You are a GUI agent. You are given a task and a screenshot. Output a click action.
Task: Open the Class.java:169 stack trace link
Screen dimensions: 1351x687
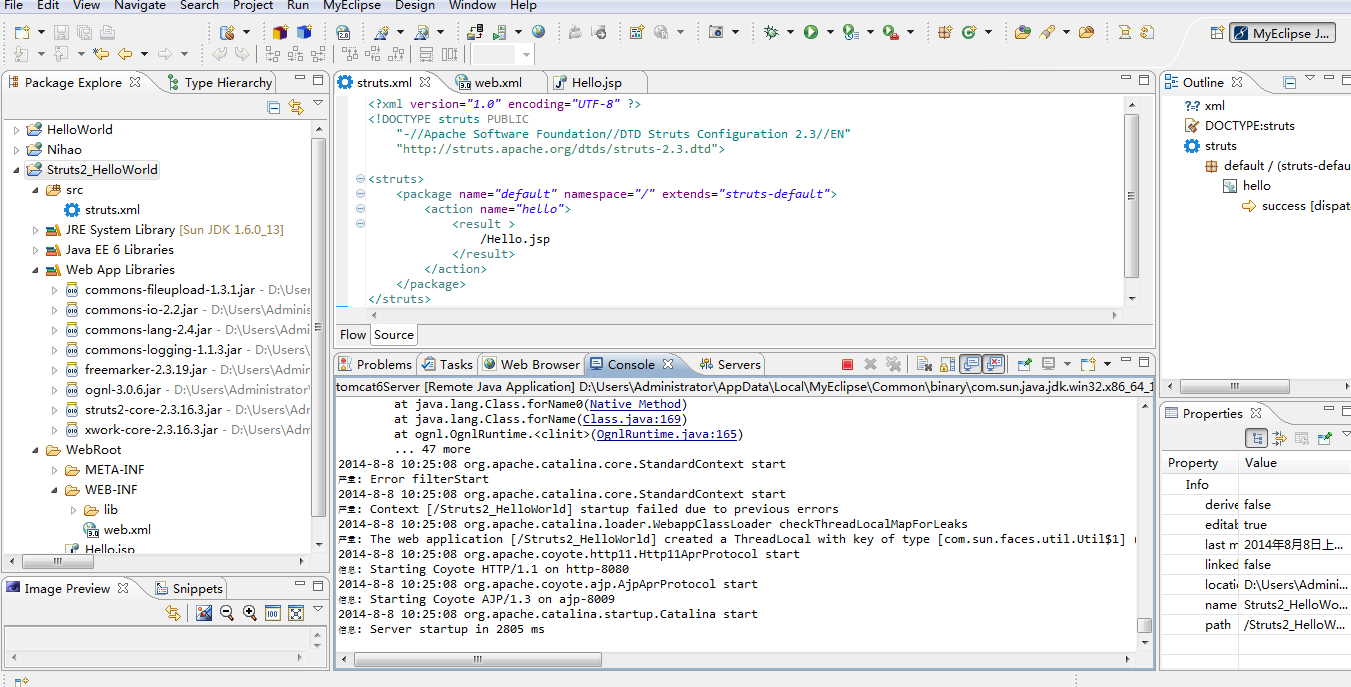(x=630, y=419)
